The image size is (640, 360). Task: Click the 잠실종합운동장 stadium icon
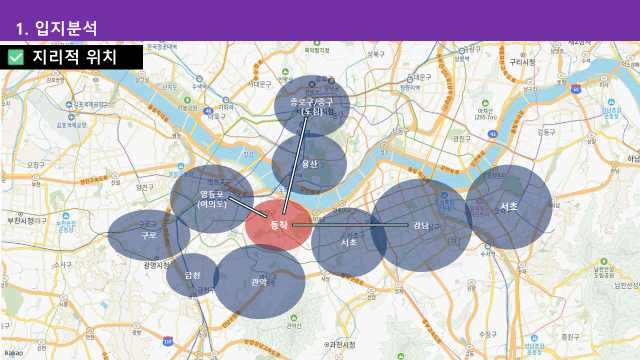coord(444,195)
